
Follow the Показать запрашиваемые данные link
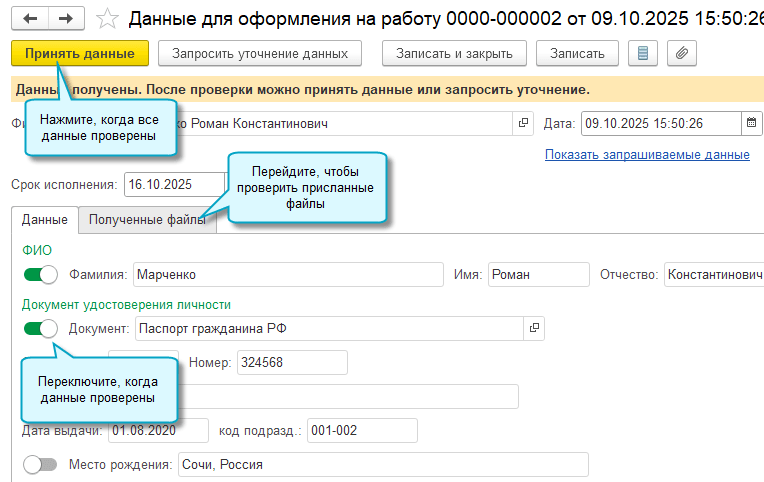[647, 155]
